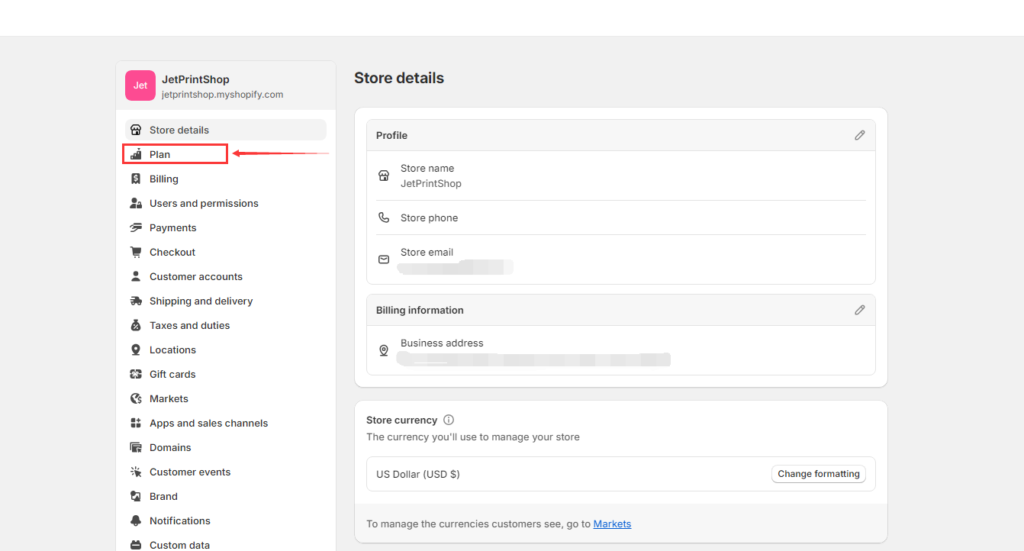Edit Billing information using the pencil icon
Screen dimensions: 1024x551
[859, 310]
